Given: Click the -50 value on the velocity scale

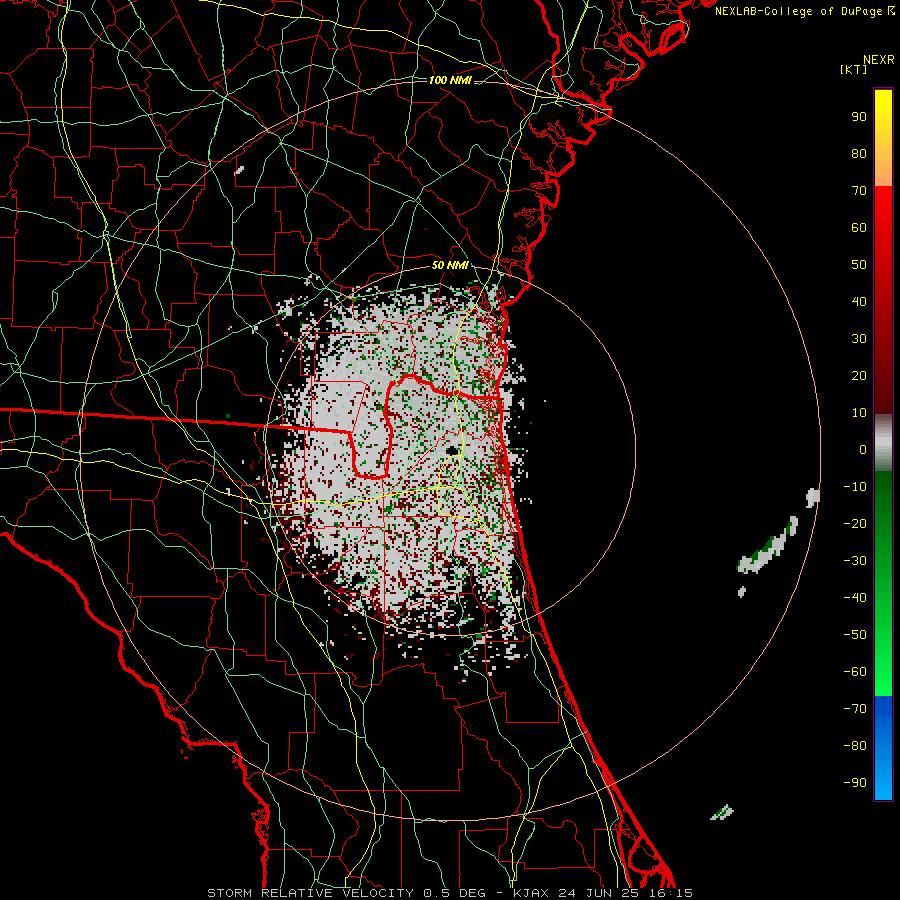Looking at the screenshot, I should coord(855,635).
